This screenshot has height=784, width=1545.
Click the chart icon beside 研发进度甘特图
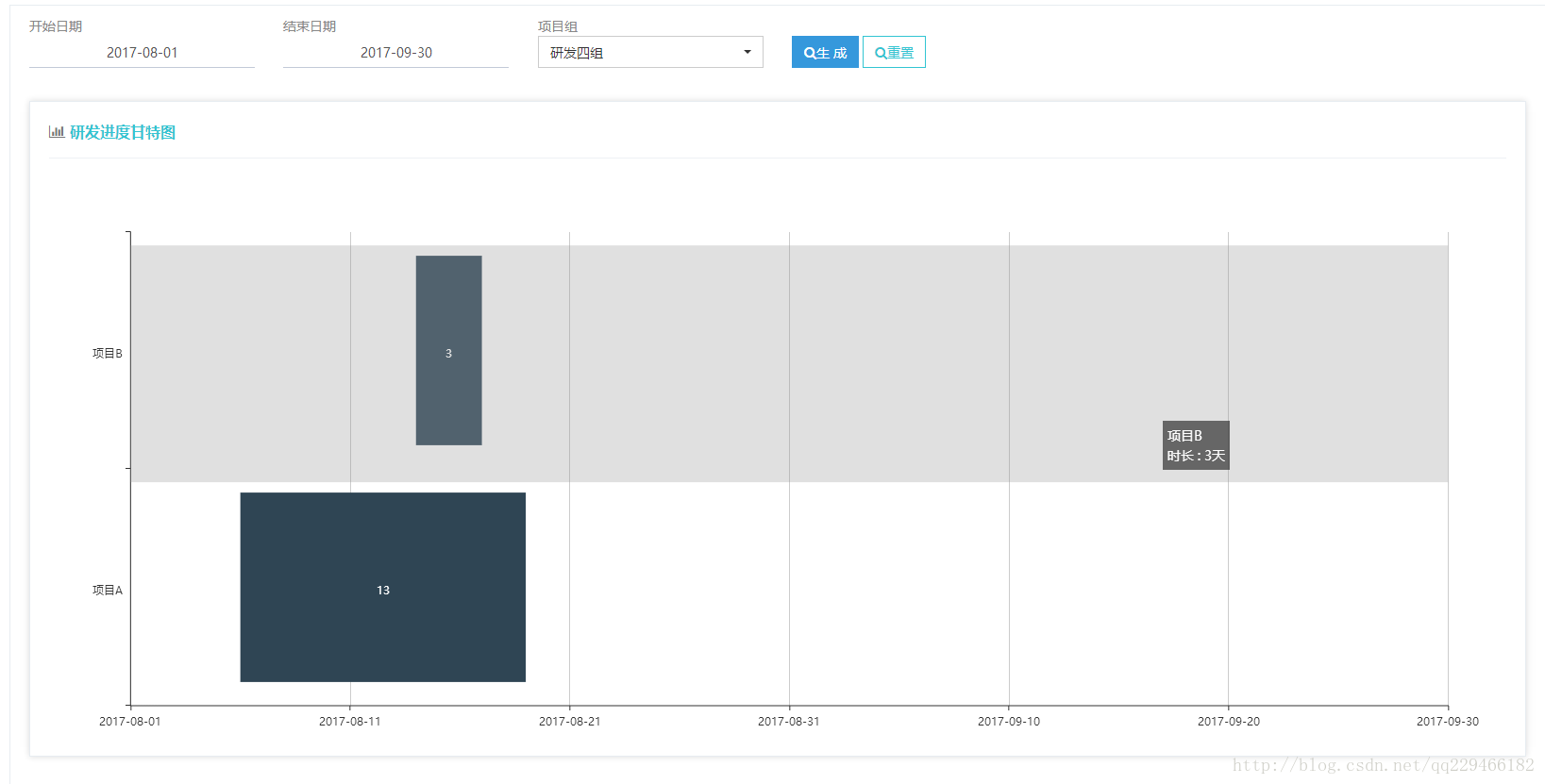click(57, 132)
